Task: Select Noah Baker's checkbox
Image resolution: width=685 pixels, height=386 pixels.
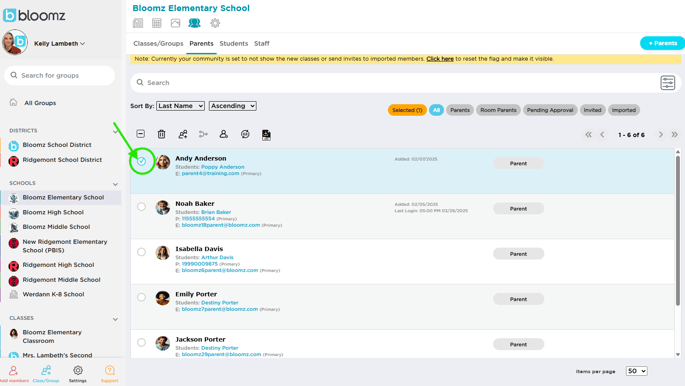Action: (142, 207)
